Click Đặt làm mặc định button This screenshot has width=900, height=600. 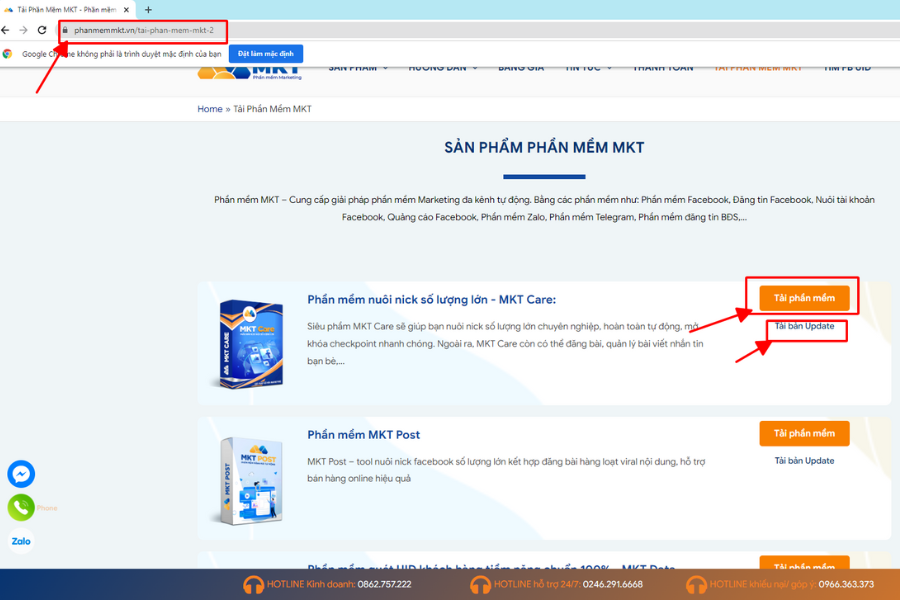[x=265, y=54]
